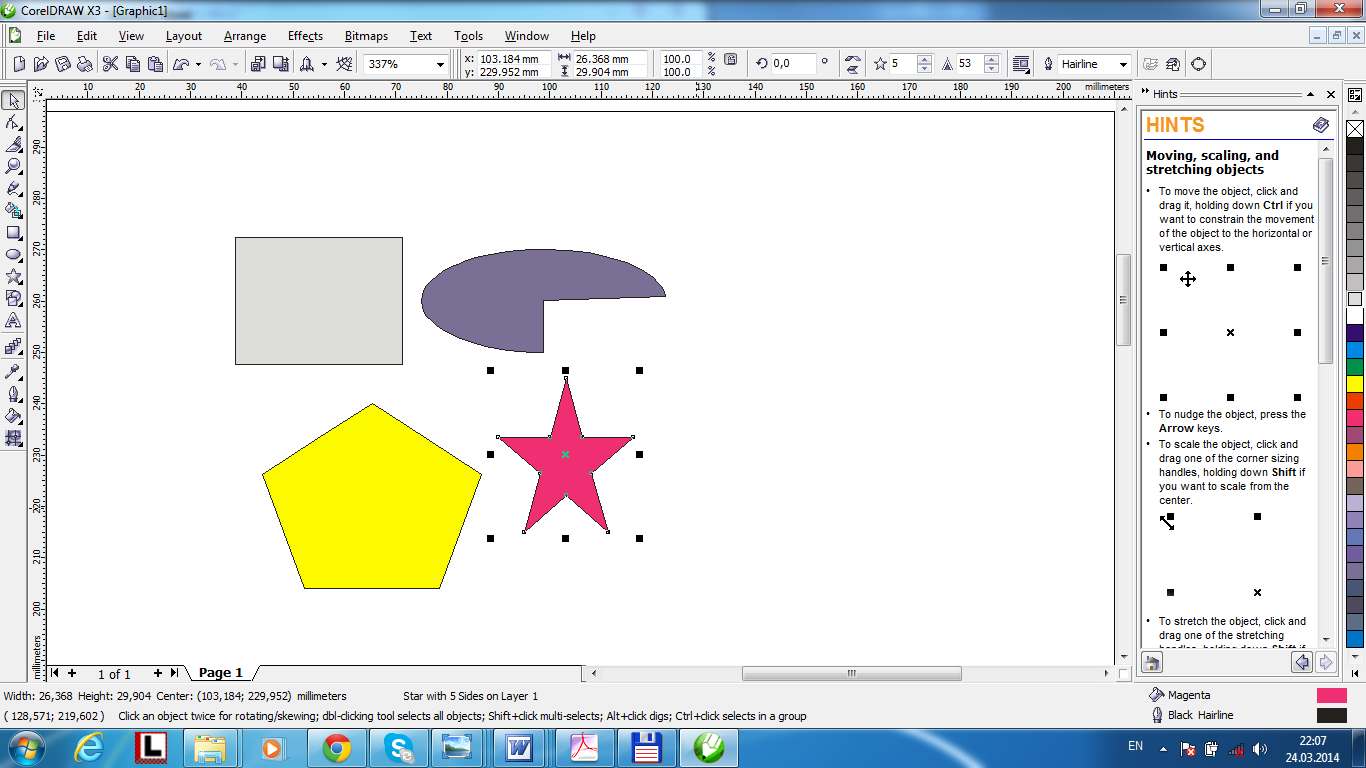1366x768 pixels.
Task: Select the Crop tool in the toolbox
Action: pos(13,144)
